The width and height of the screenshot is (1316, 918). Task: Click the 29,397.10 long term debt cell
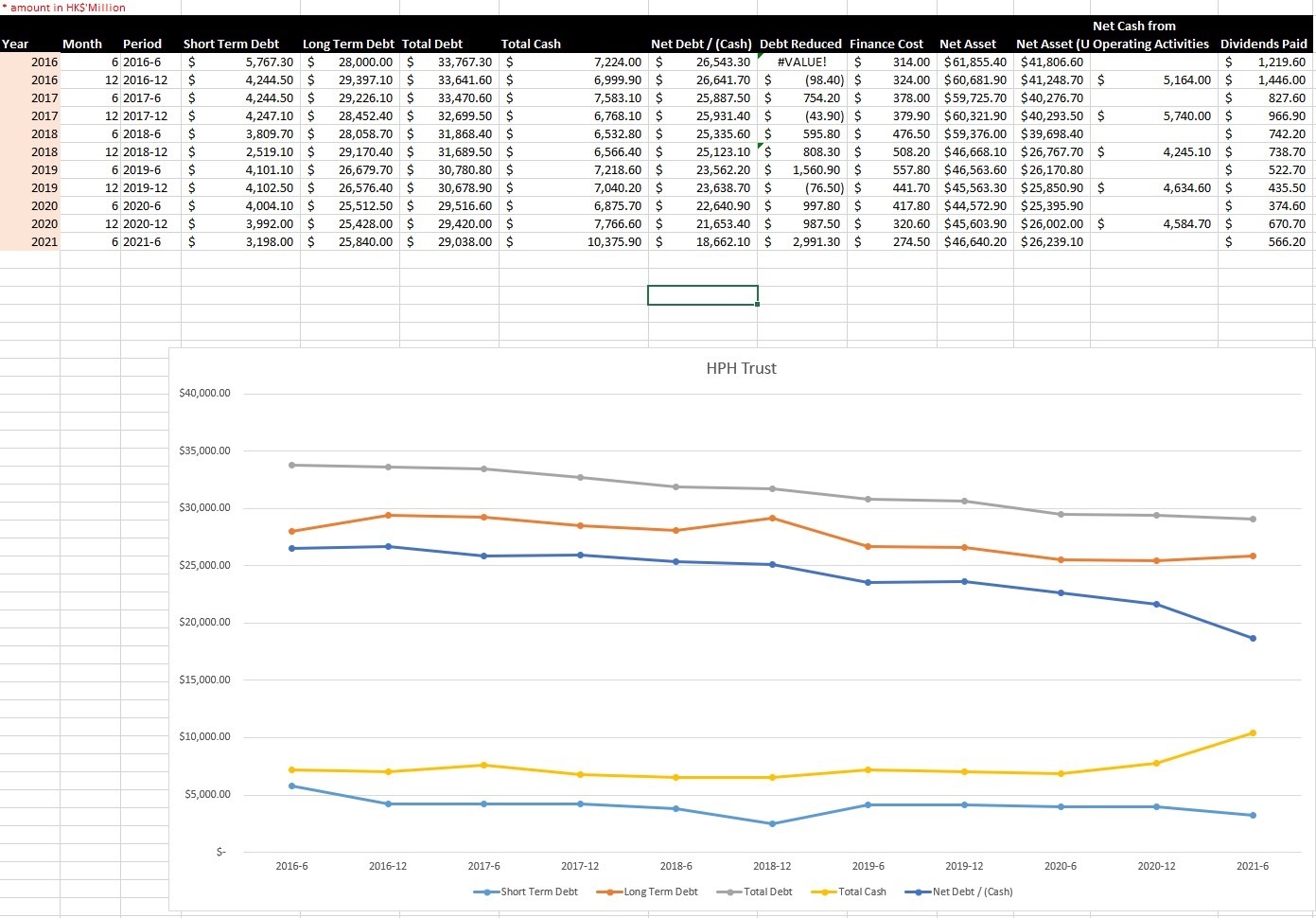[x=350, y=79]
